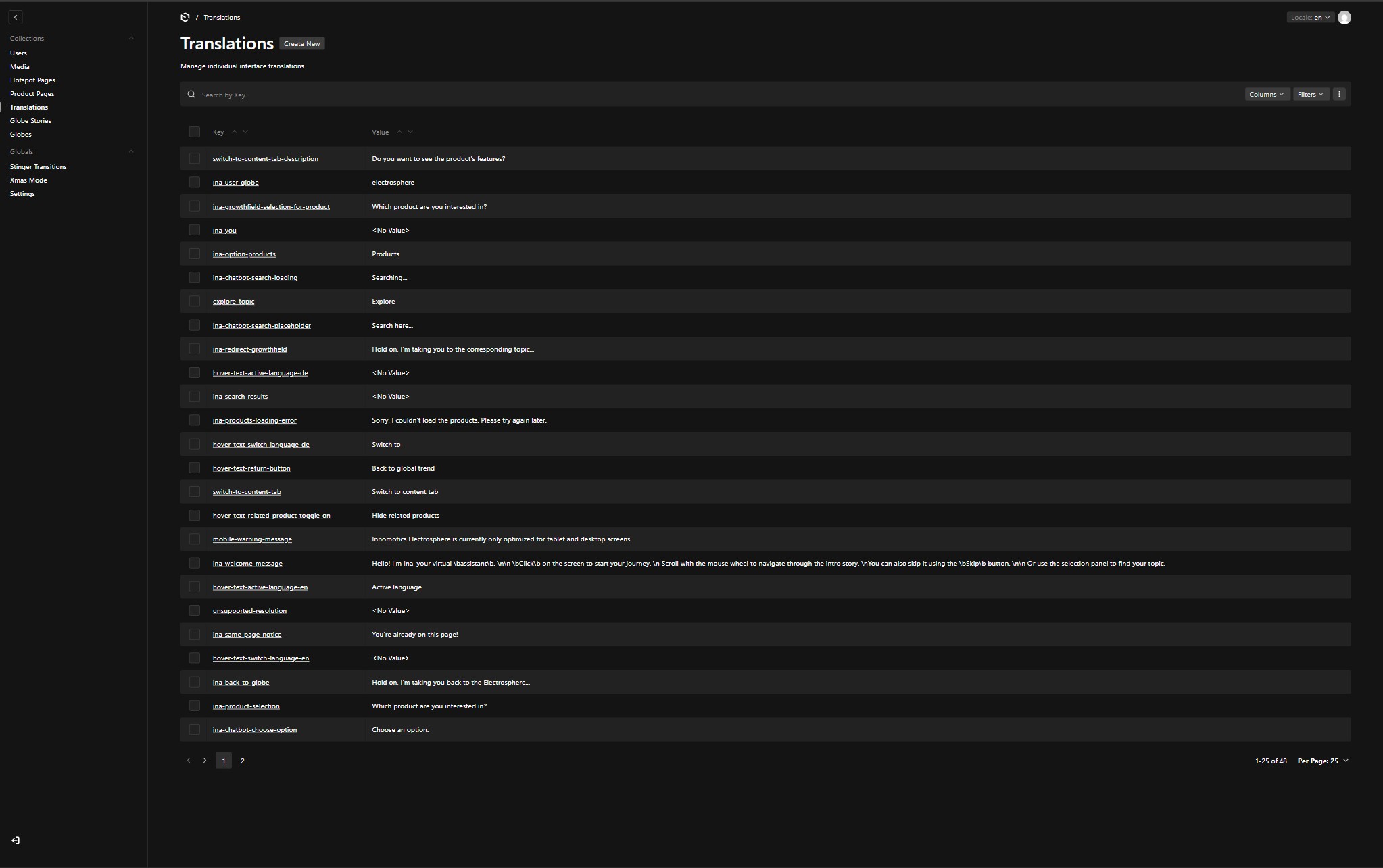1383x868 pixels.
Task: Check the ina-user-globe row checkbox
Action: (x=195, y=182)
